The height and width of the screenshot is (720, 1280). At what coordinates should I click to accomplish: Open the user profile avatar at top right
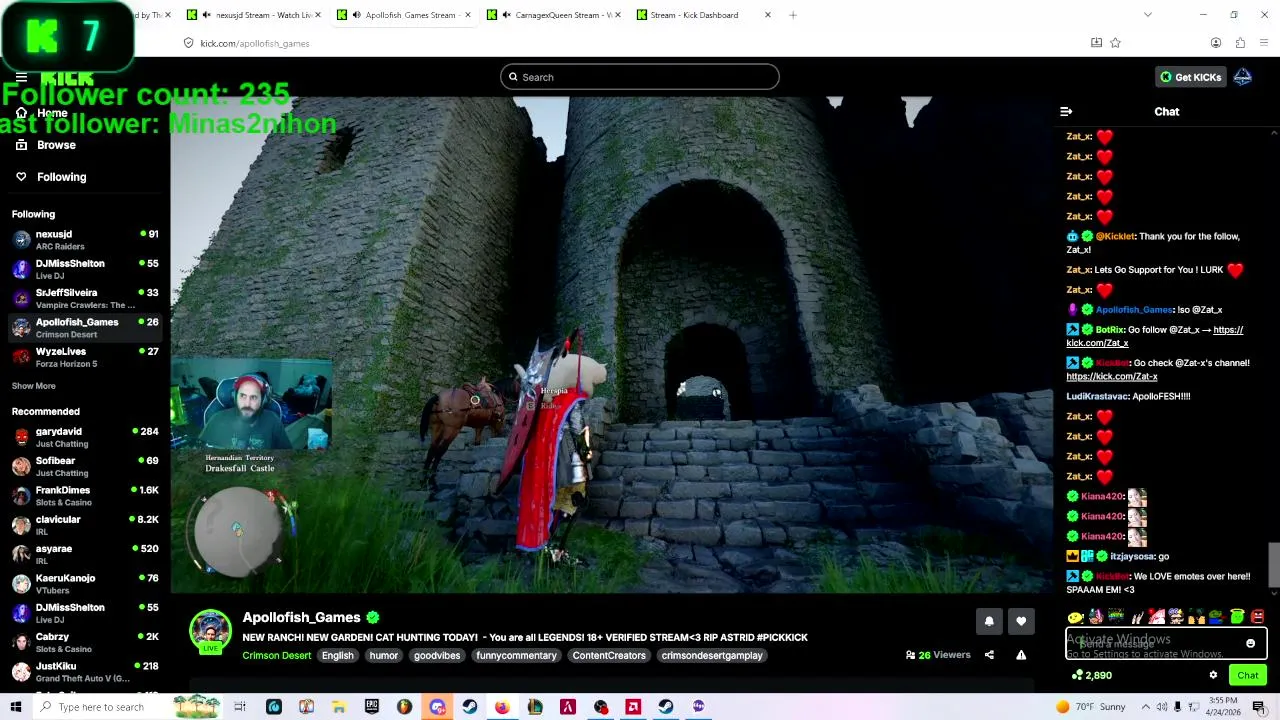tap(1242, 77)
